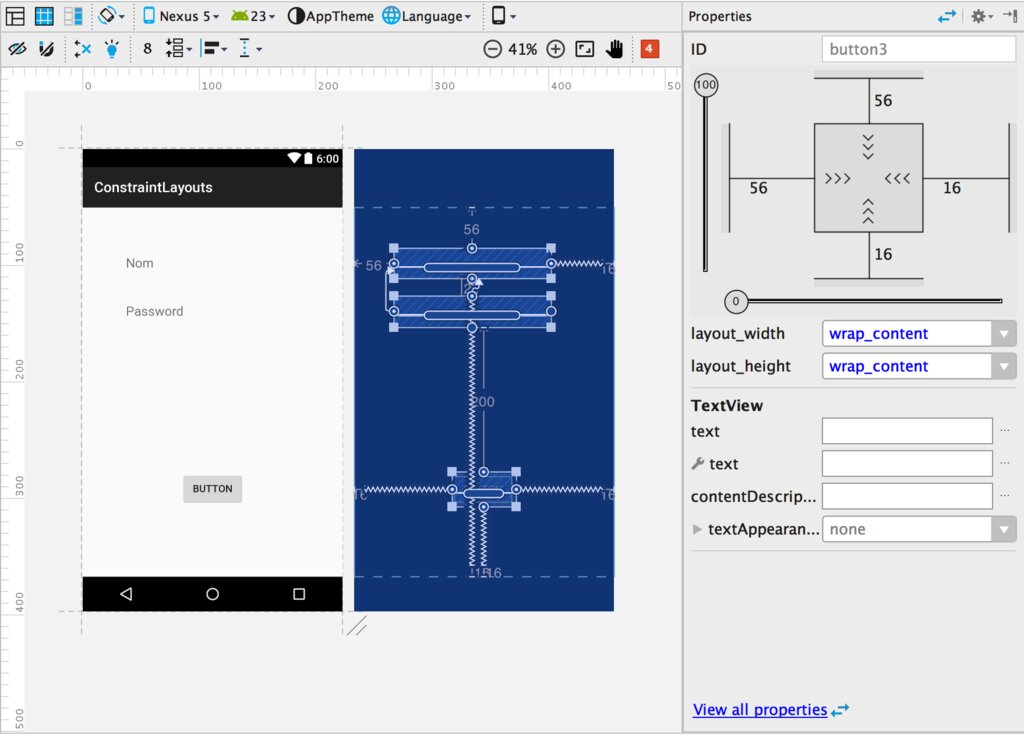This screenshot has height=736, width=1024.
Task: Click the 200 margin label in the blueprint
Action: [483, 402]
